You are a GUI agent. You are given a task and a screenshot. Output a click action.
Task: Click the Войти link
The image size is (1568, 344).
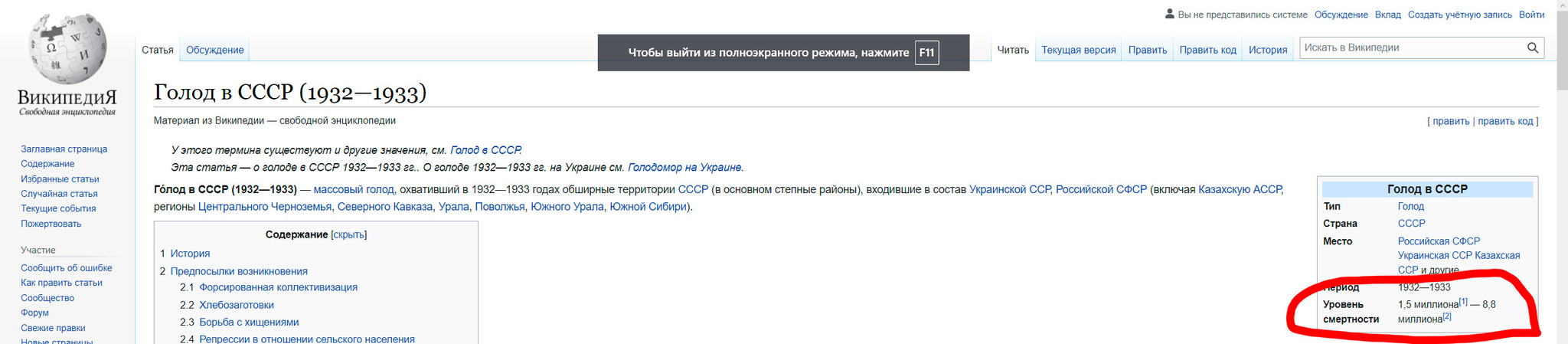coord(1531,15)
